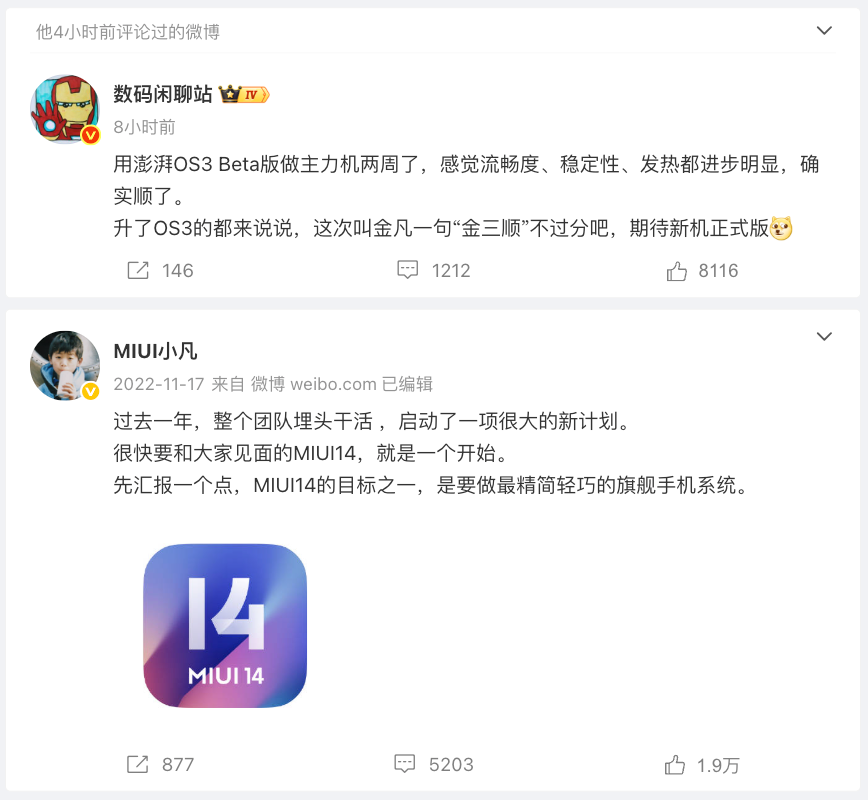Click the 2022-11-17 post date
This screenshot has width=868, height=800.
[159, 384]
